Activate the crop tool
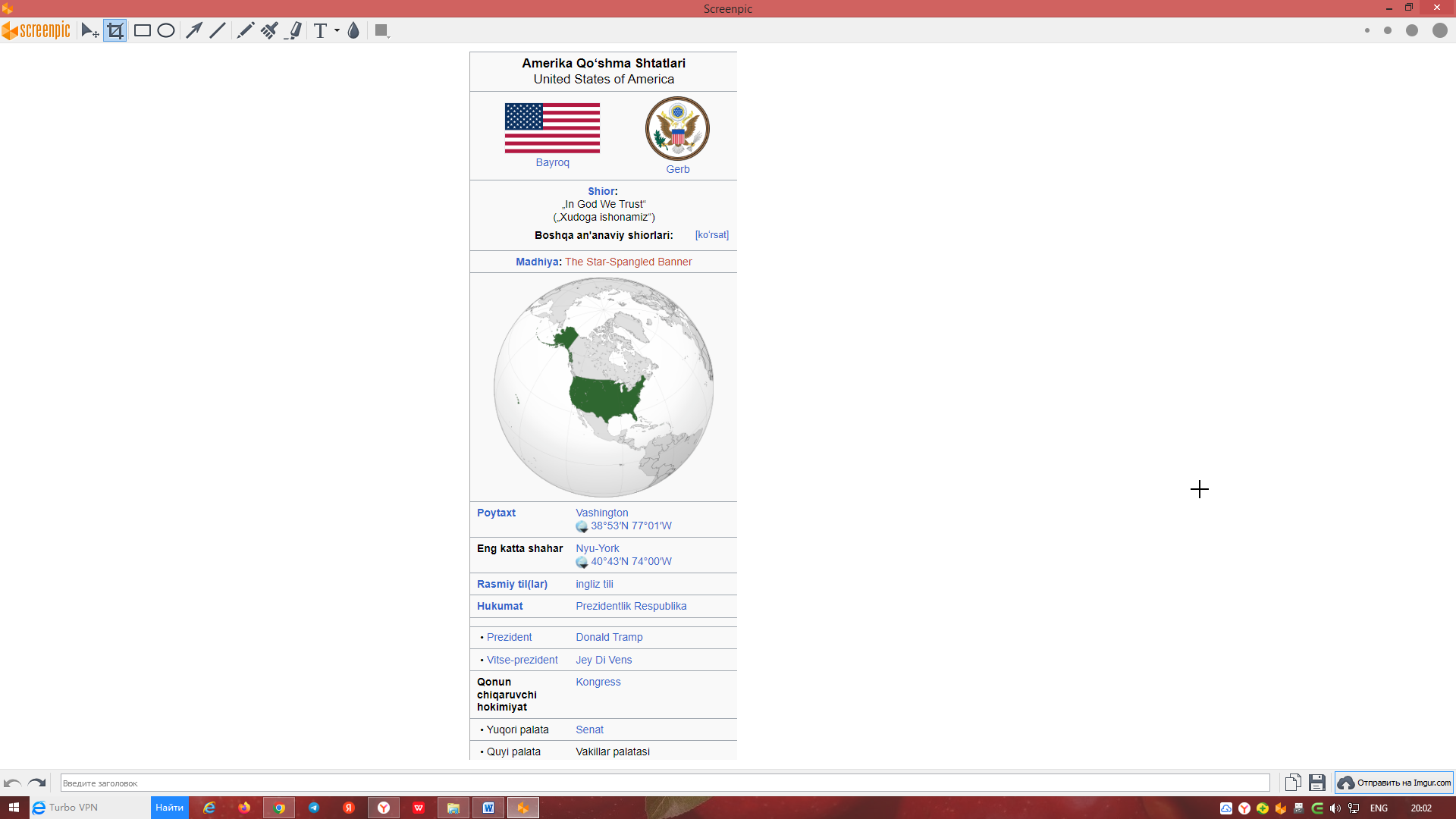Screen dimensions: 1456x819 click(115, 31)
